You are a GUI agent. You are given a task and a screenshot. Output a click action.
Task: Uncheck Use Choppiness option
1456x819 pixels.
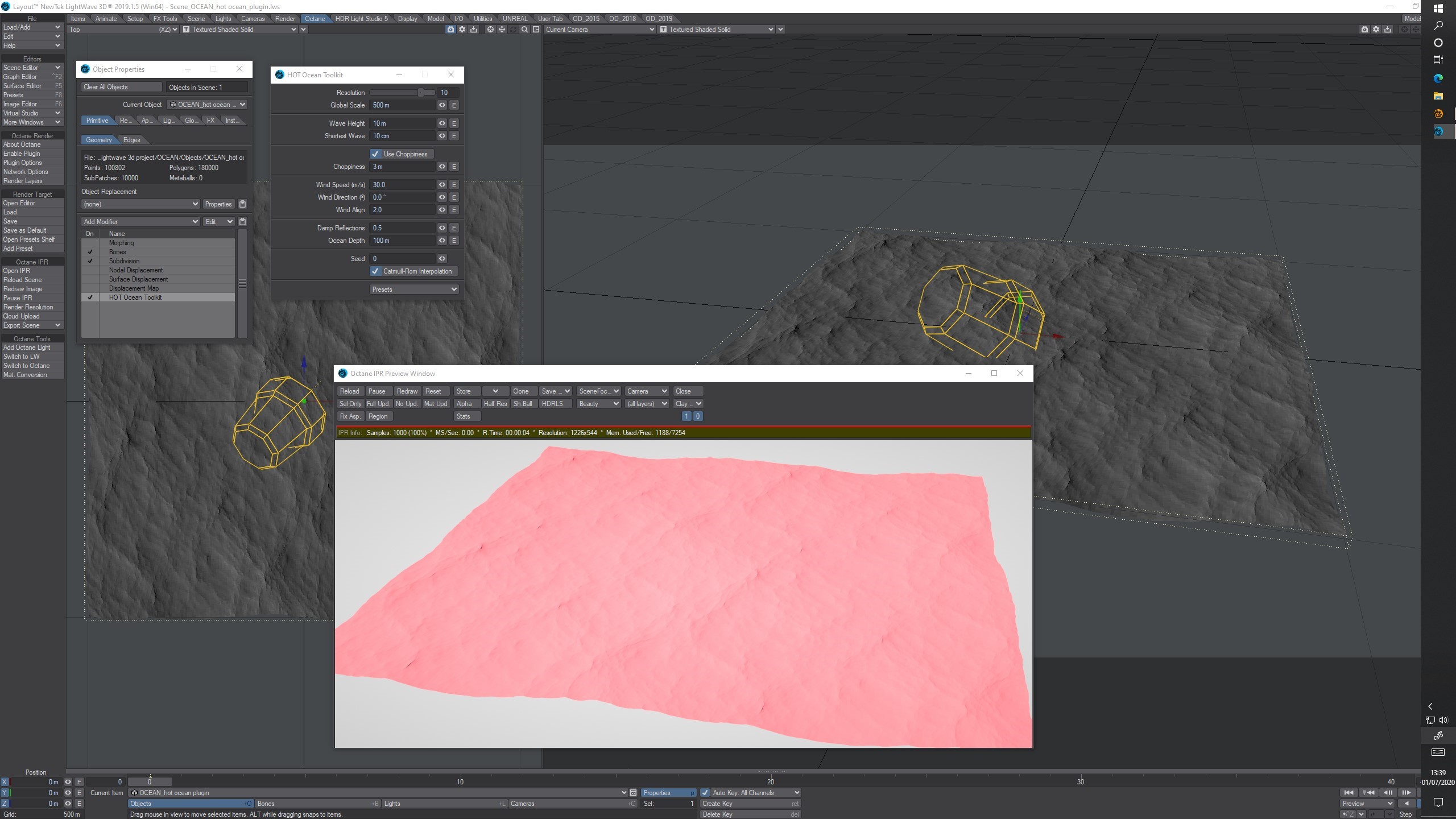pos(375,154)
